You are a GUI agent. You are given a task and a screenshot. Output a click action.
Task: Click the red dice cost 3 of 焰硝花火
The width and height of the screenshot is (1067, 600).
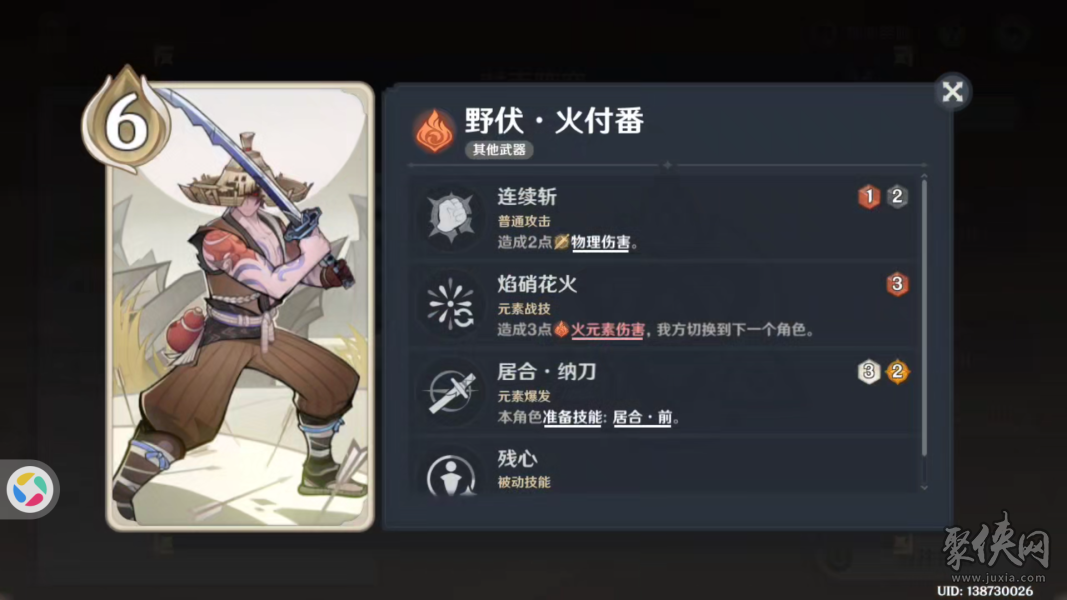[897, 284]
